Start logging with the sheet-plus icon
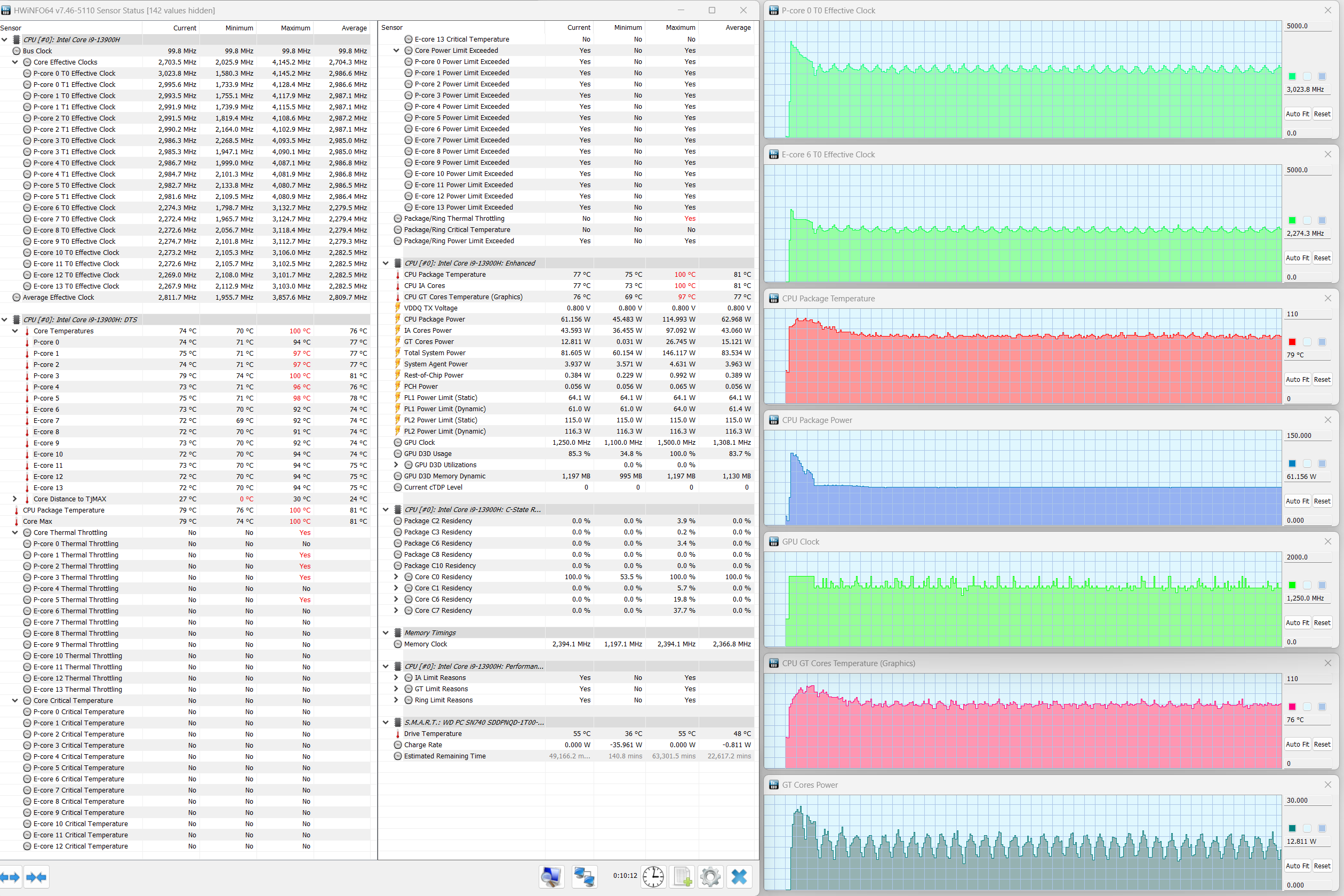Image resolution: width=1344 pixels, height=896 pixels. pos(682,877)
